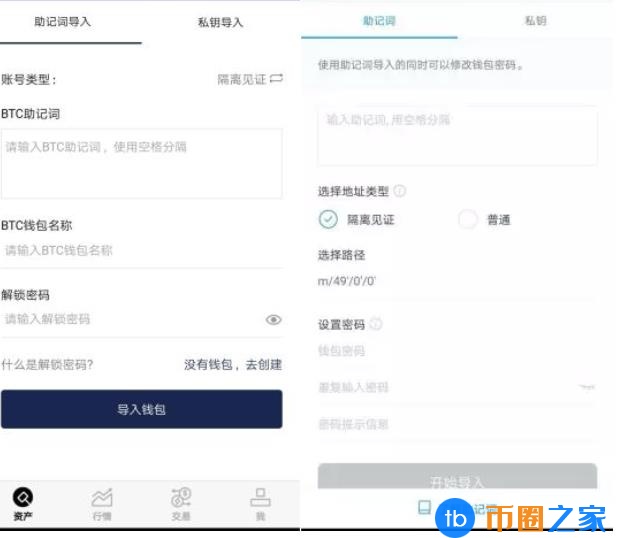Toggle password visibility eye in 解锁密码 field
The image size is (618, 538).
(273, 320)
